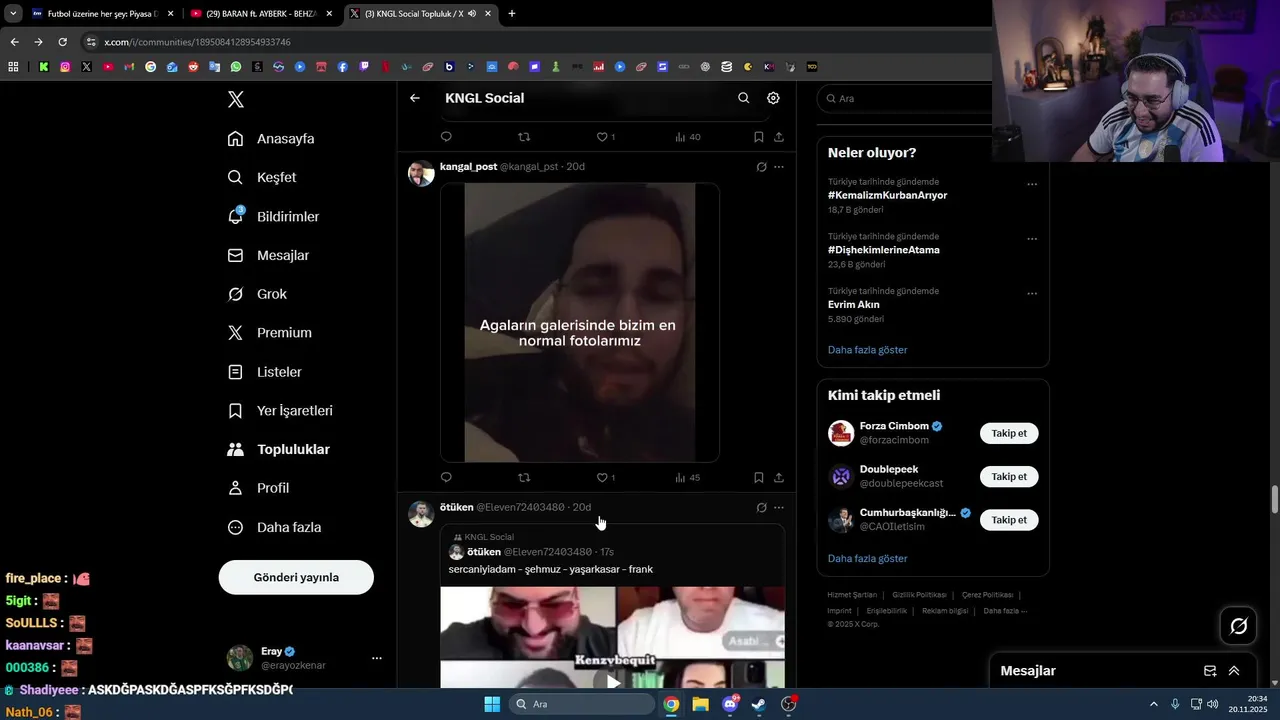Mute the KNGL Social tab audio

coord(472,13)
